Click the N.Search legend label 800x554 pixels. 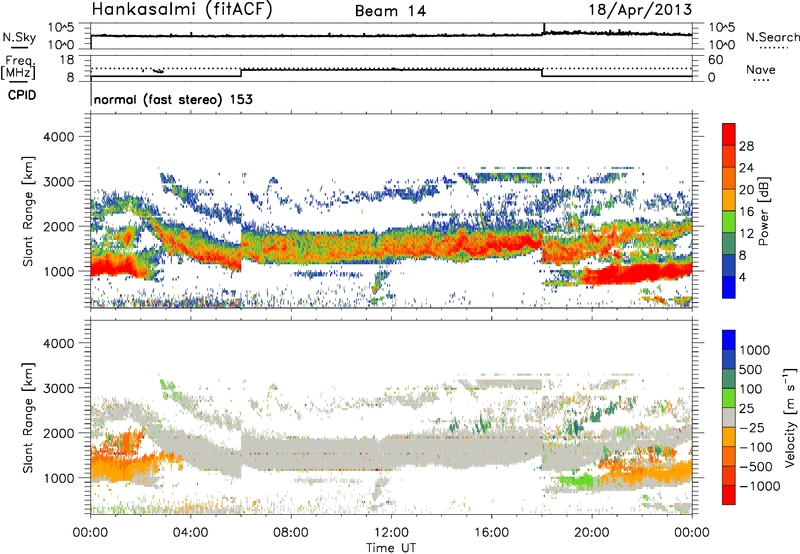coord(772,37)
